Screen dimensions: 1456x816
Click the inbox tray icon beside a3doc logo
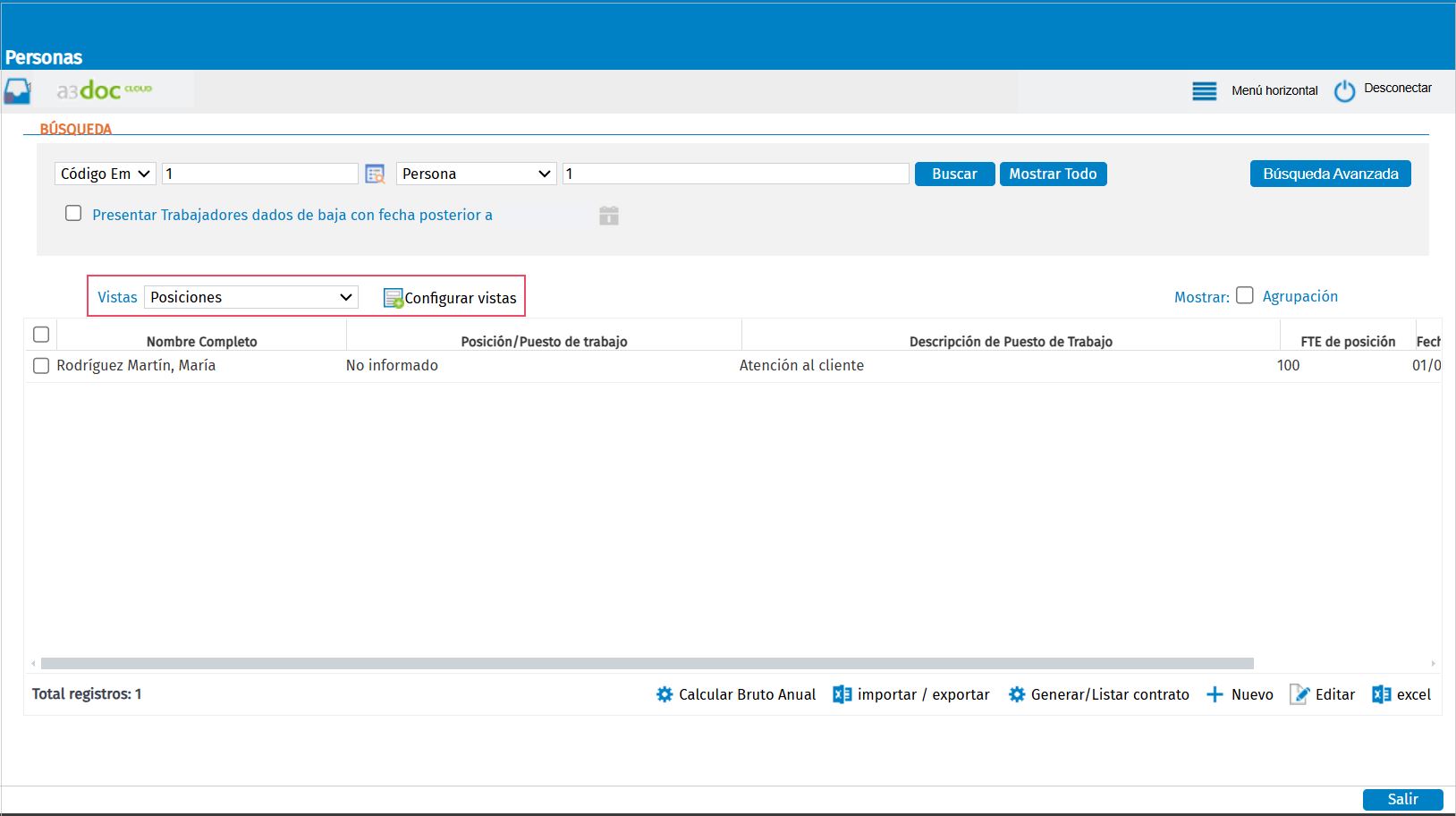point(18,91)
